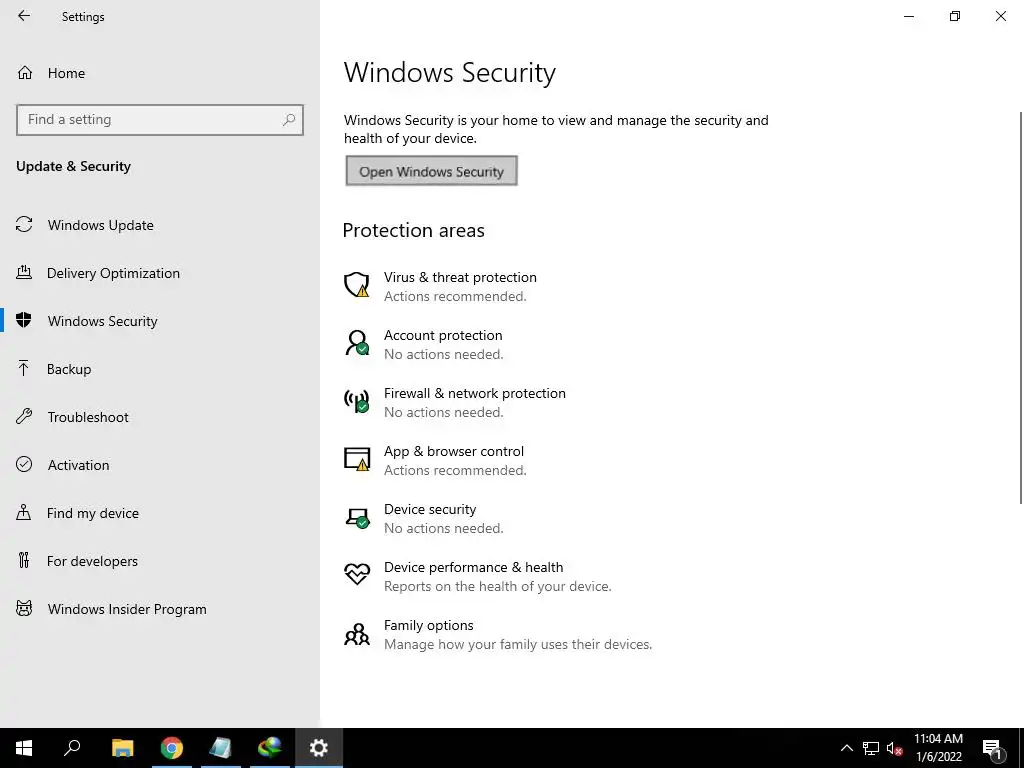Screen dimensions: 1024x768
Task: Launch Google Chrome from taskbar
Action: click(x=172, y=748)
